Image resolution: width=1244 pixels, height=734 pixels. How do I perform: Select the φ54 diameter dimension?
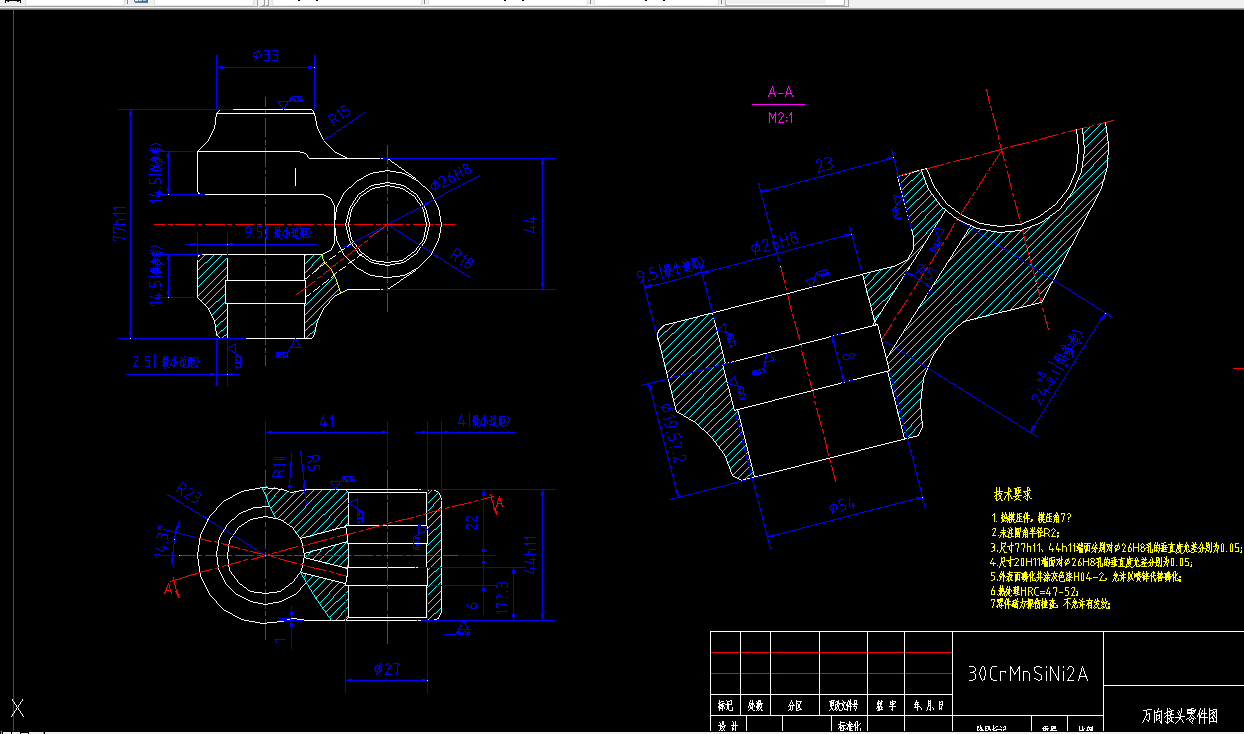point(844,508)
